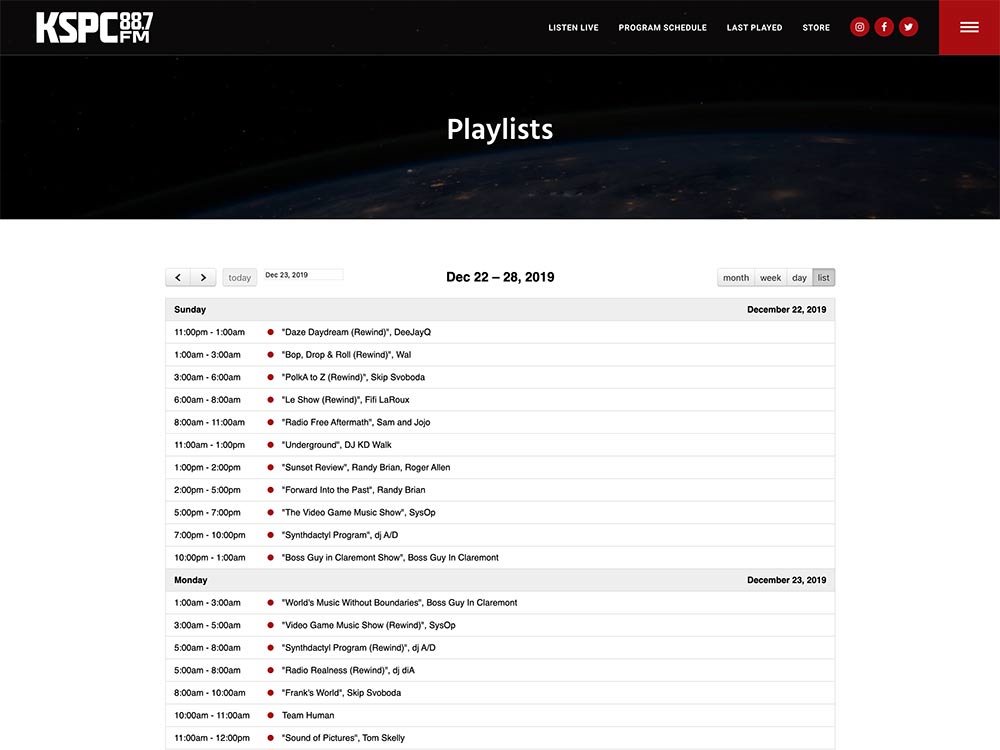Select the list view button
The width and height of the screenshot is (1000, 750).
823,277
